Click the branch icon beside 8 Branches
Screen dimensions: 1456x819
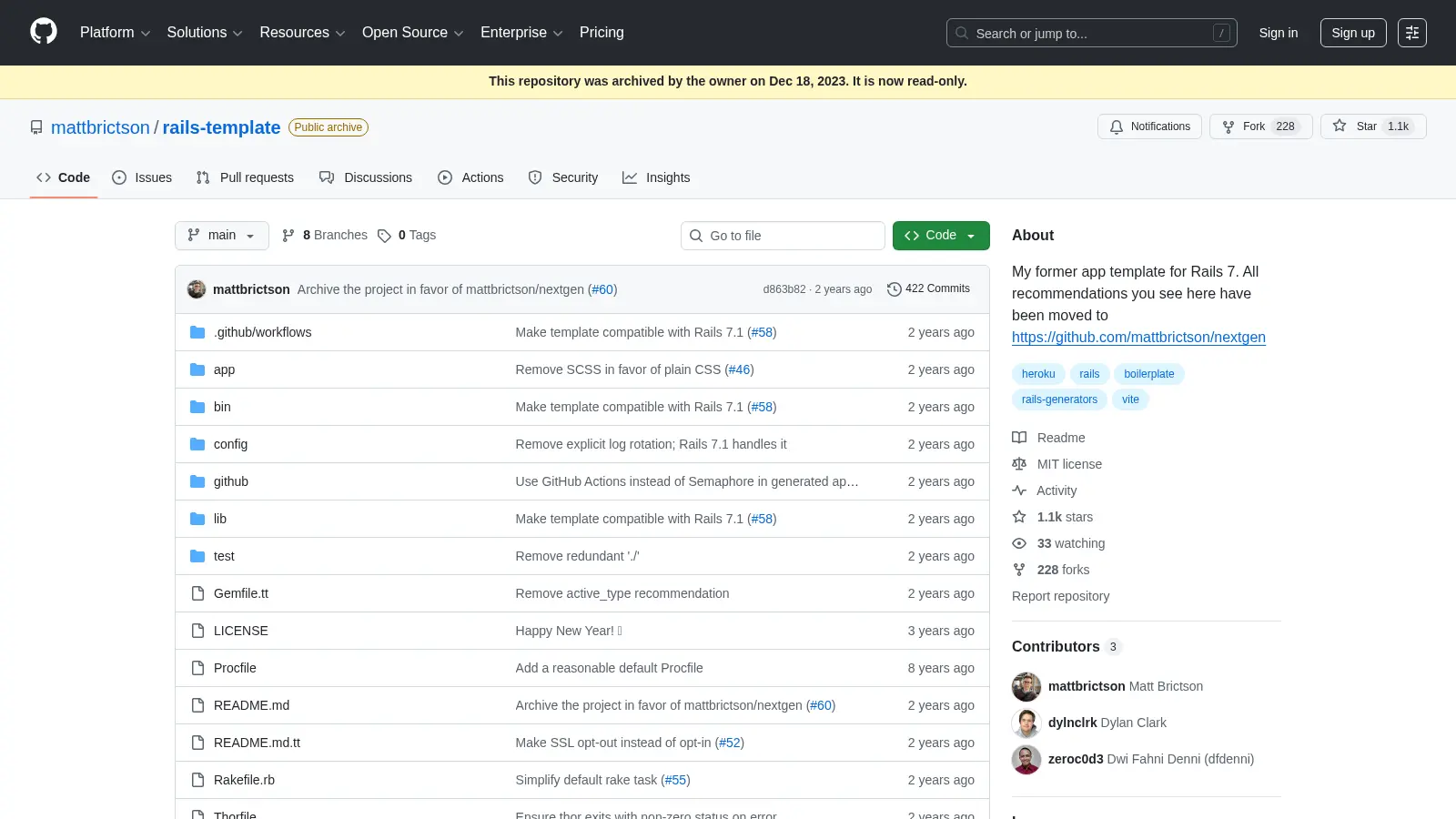coord(288,236)
